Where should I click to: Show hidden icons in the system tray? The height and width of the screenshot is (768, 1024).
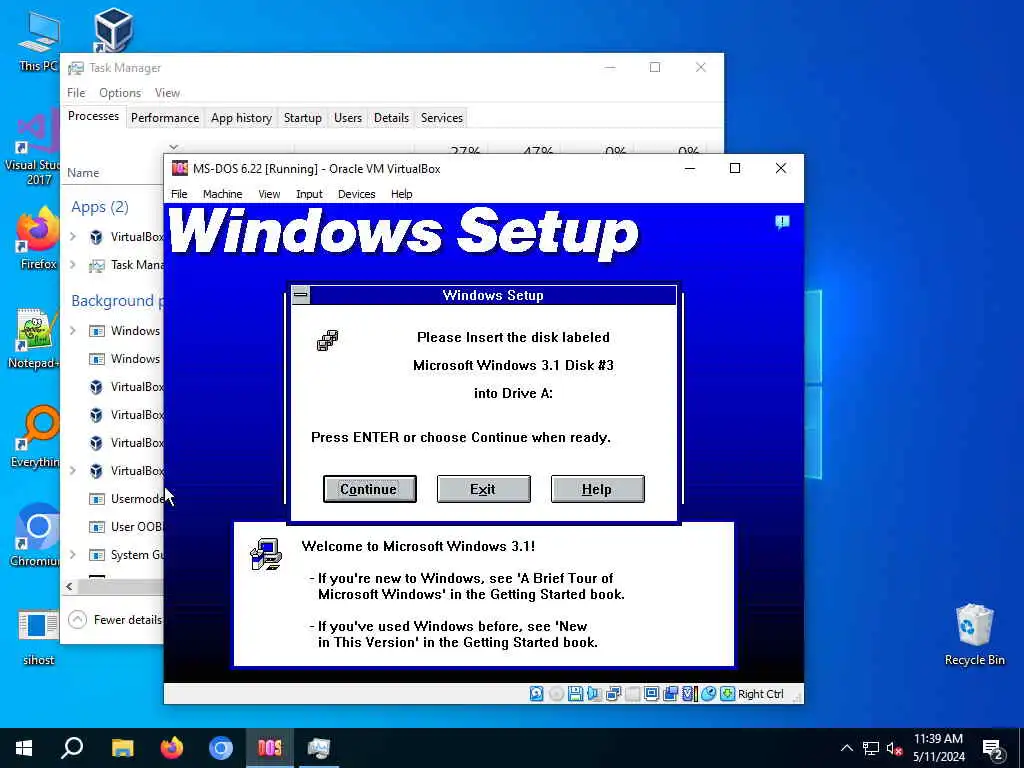[x=846, y=748]
